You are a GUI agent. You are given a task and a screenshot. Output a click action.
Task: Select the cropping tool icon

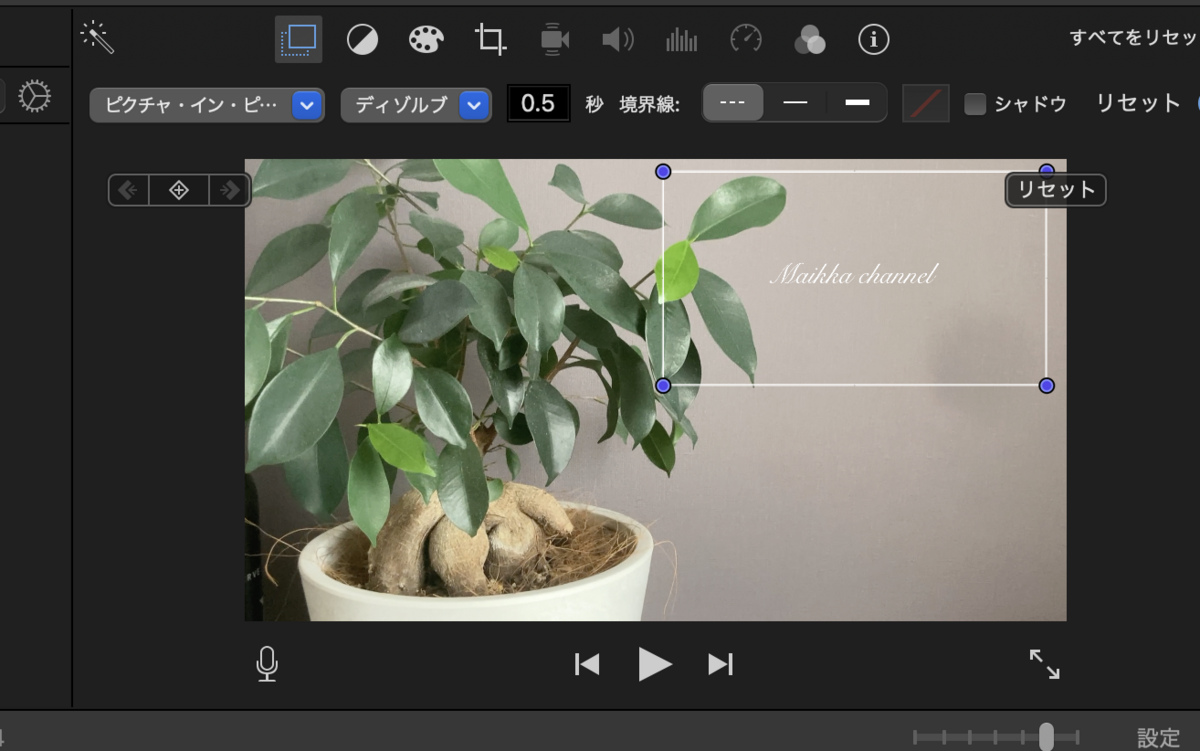click(490, 39)
